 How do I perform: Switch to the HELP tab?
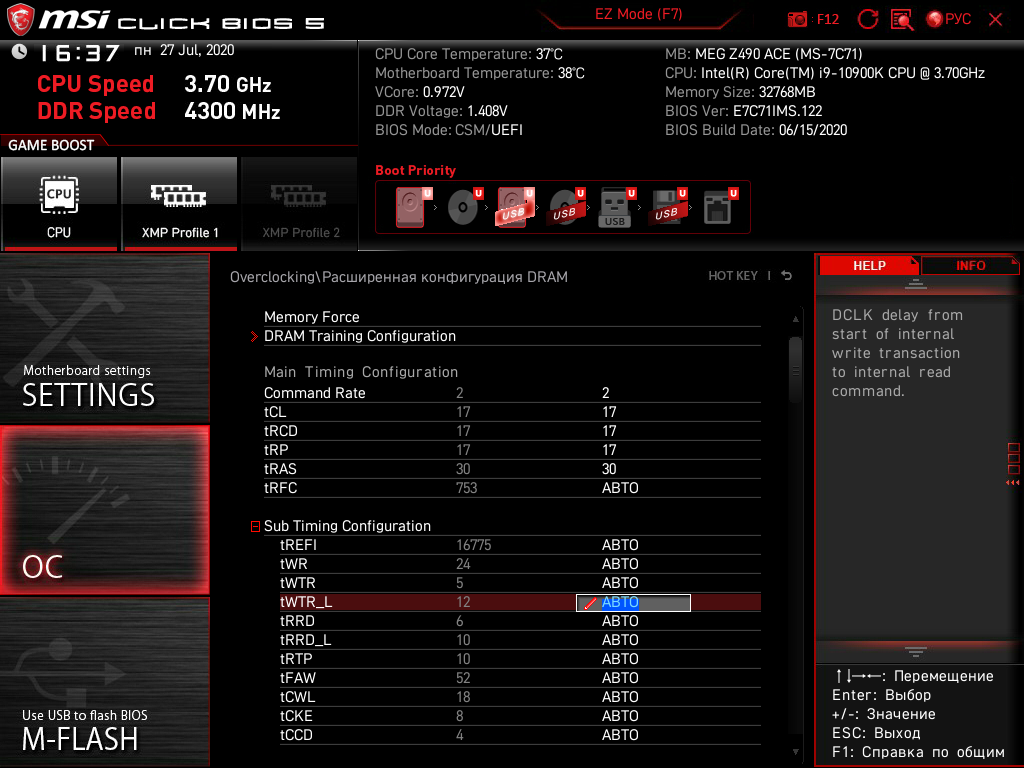869,265
